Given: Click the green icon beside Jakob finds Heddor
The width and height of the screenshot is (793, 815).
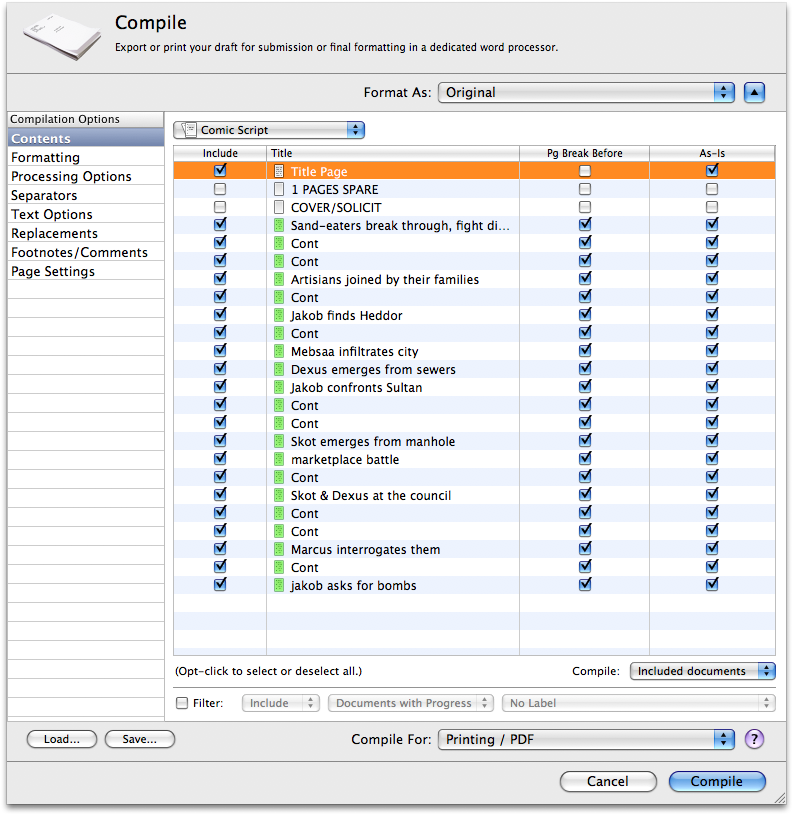Looking at the screenshot, I should pyautogui.click(x=280, y=315).
